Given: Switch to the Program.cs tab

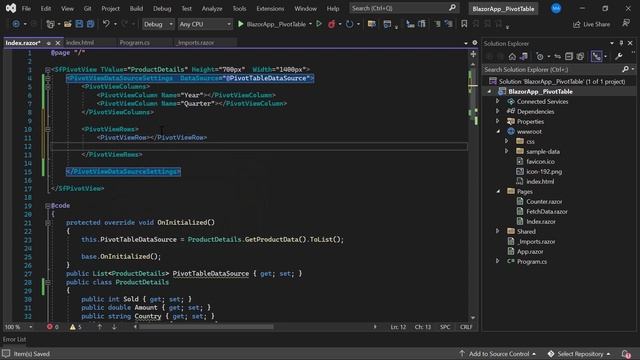Looking at the screenshot, I should pos(135,42).
